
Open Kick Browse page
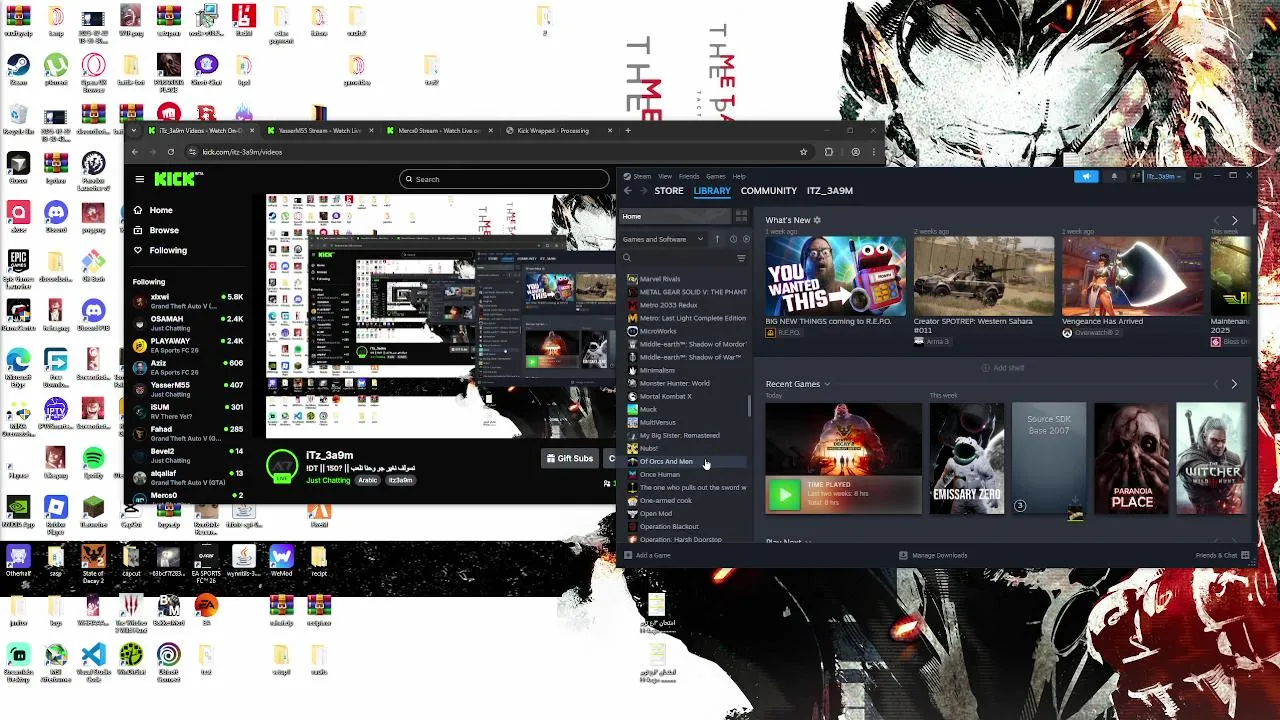click(x=164, y=230)
